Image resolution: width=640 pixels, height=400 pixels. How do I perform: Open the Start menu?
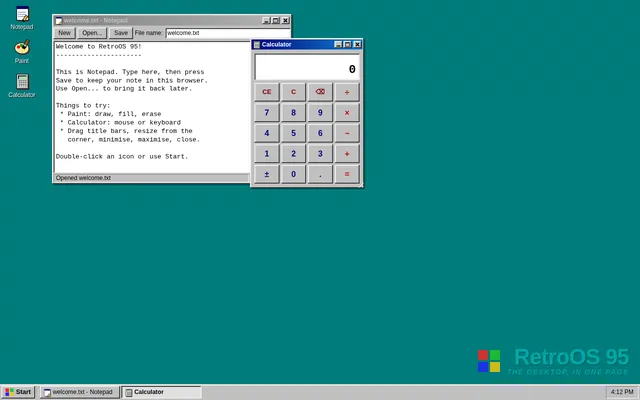click(18, 392)
